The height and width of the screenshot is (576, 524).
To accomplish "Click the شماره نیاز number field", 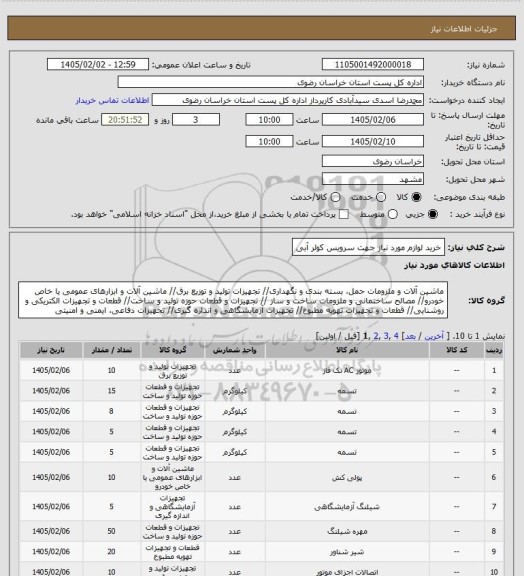I will (373, 64).
